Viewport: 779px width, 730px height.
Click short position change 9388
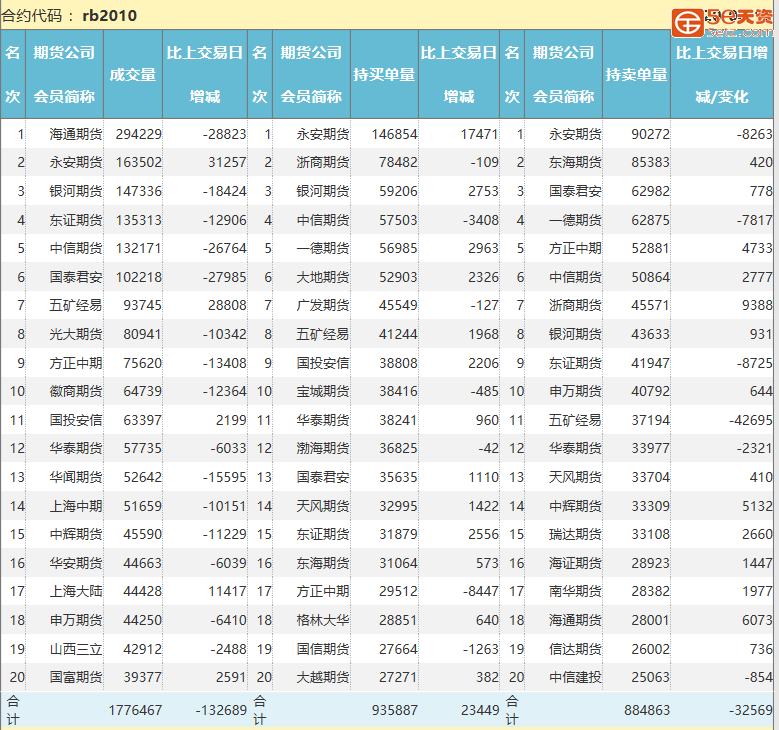pyautogui.click(x=757, y=306)
